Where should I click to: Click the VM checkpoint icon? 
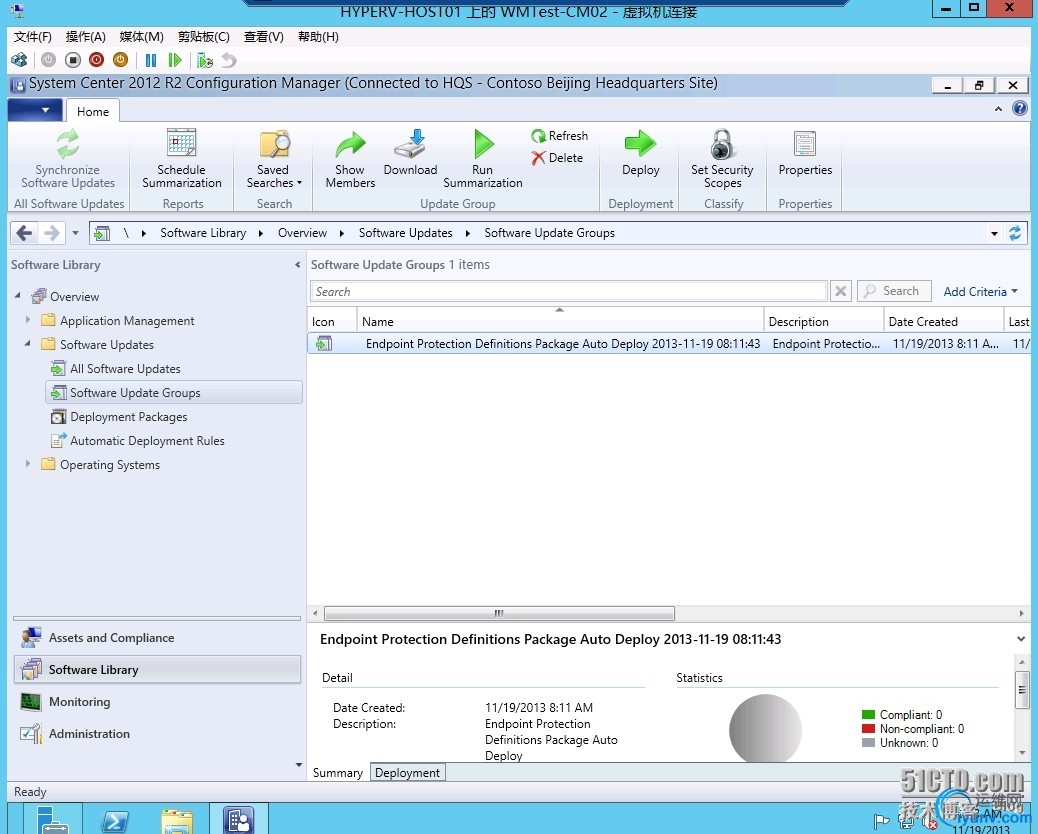click(205, 60)
